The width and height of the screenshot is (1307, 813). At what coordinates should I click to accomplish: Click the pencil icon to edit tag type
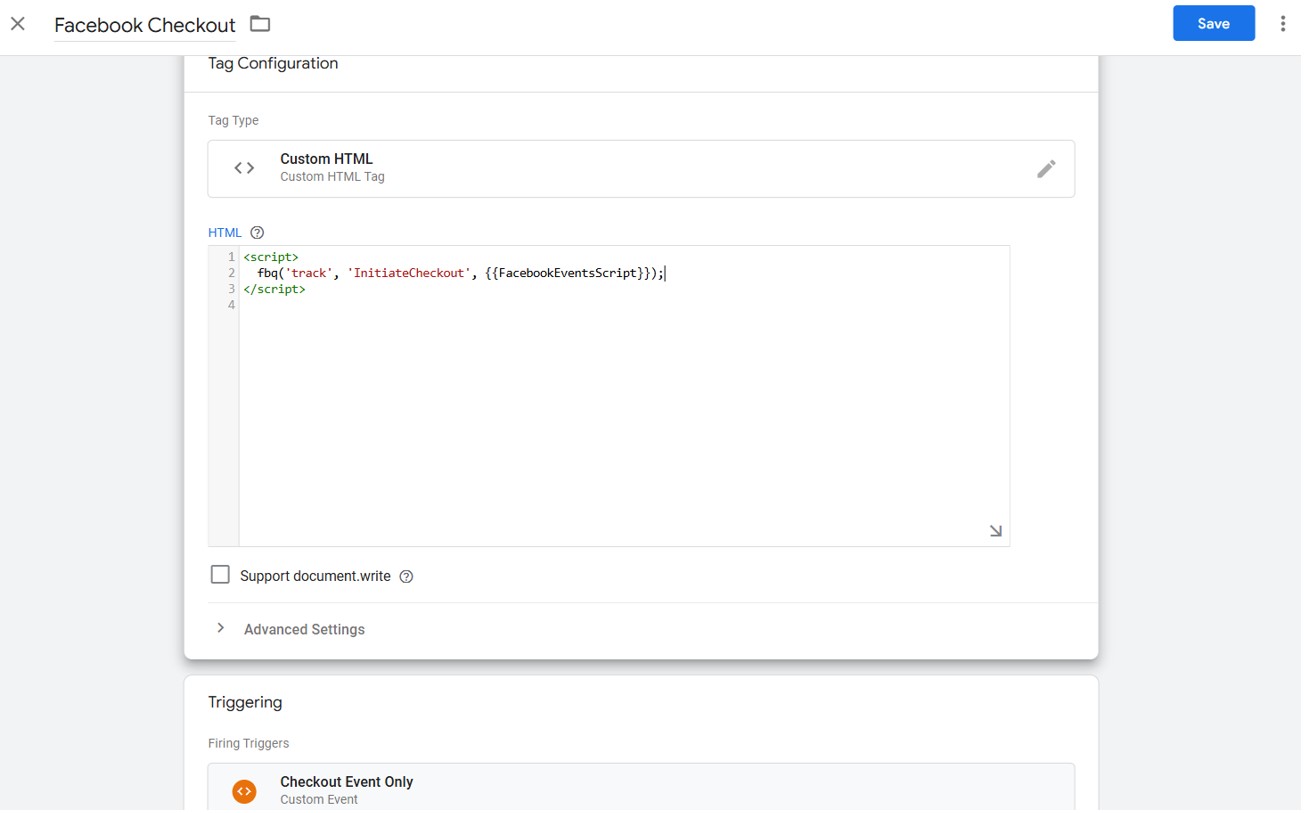click(1046, 169)
